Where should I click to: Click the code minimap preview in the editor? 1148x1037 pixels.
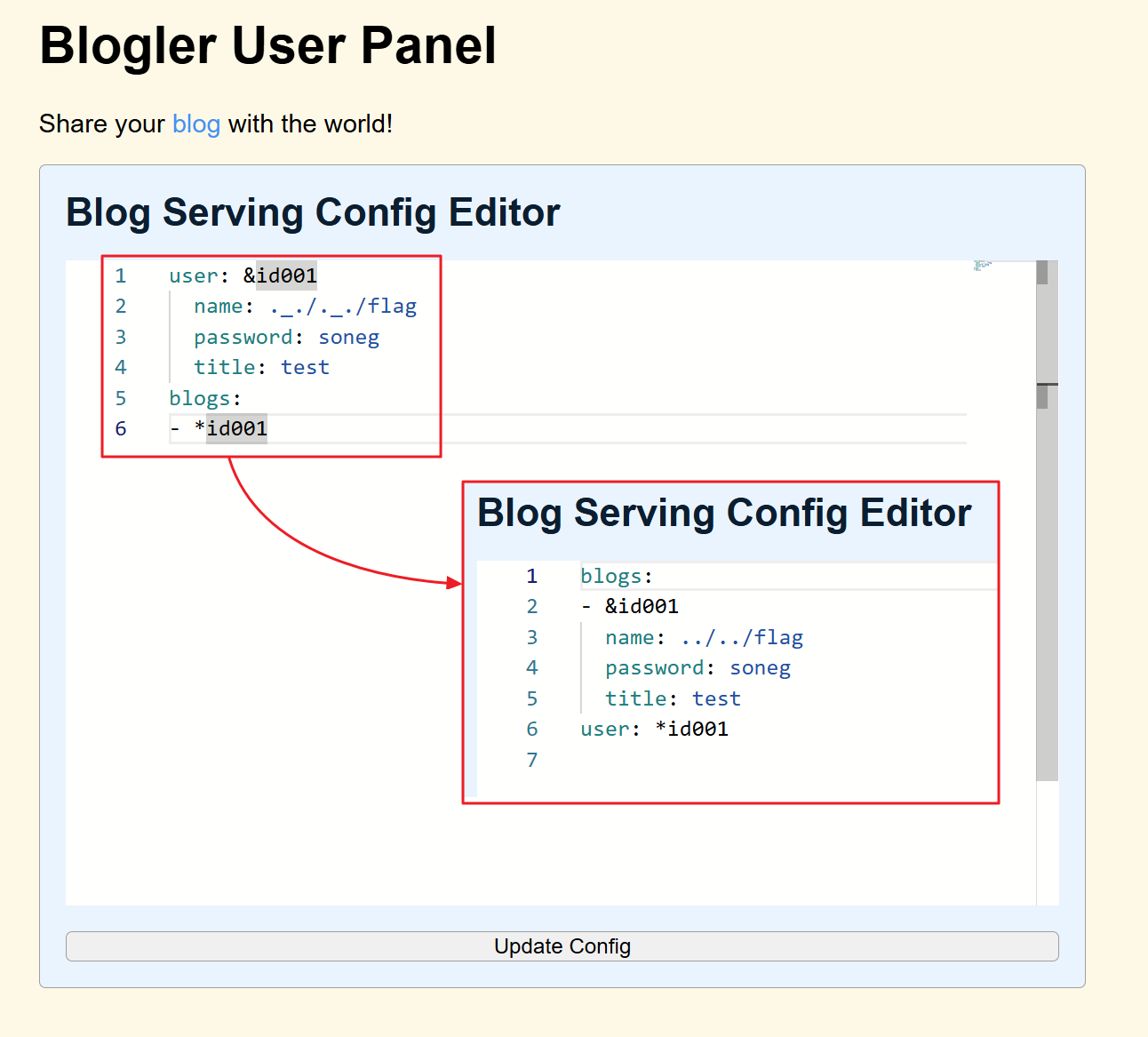tap(982, 266)
